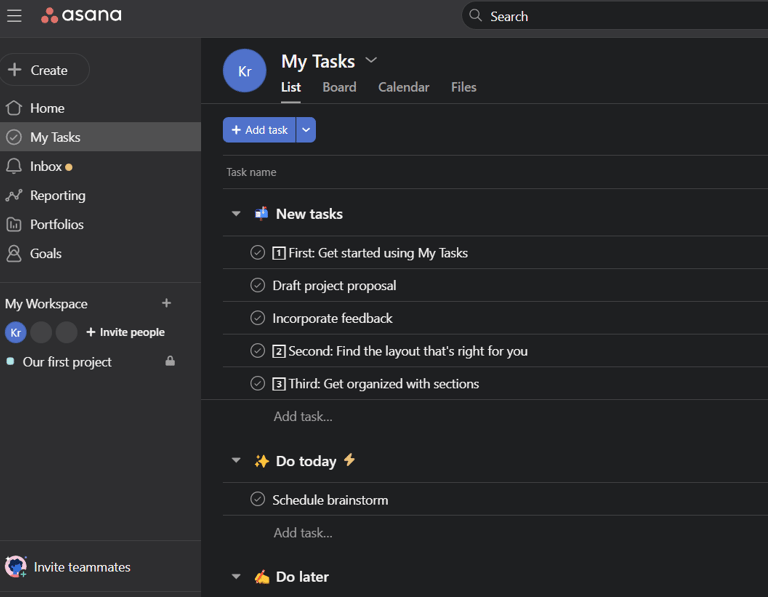Click the teal dot of Our first project
Image resolution: width=768 pixels, height=597 pixels.
pos(10,361)
